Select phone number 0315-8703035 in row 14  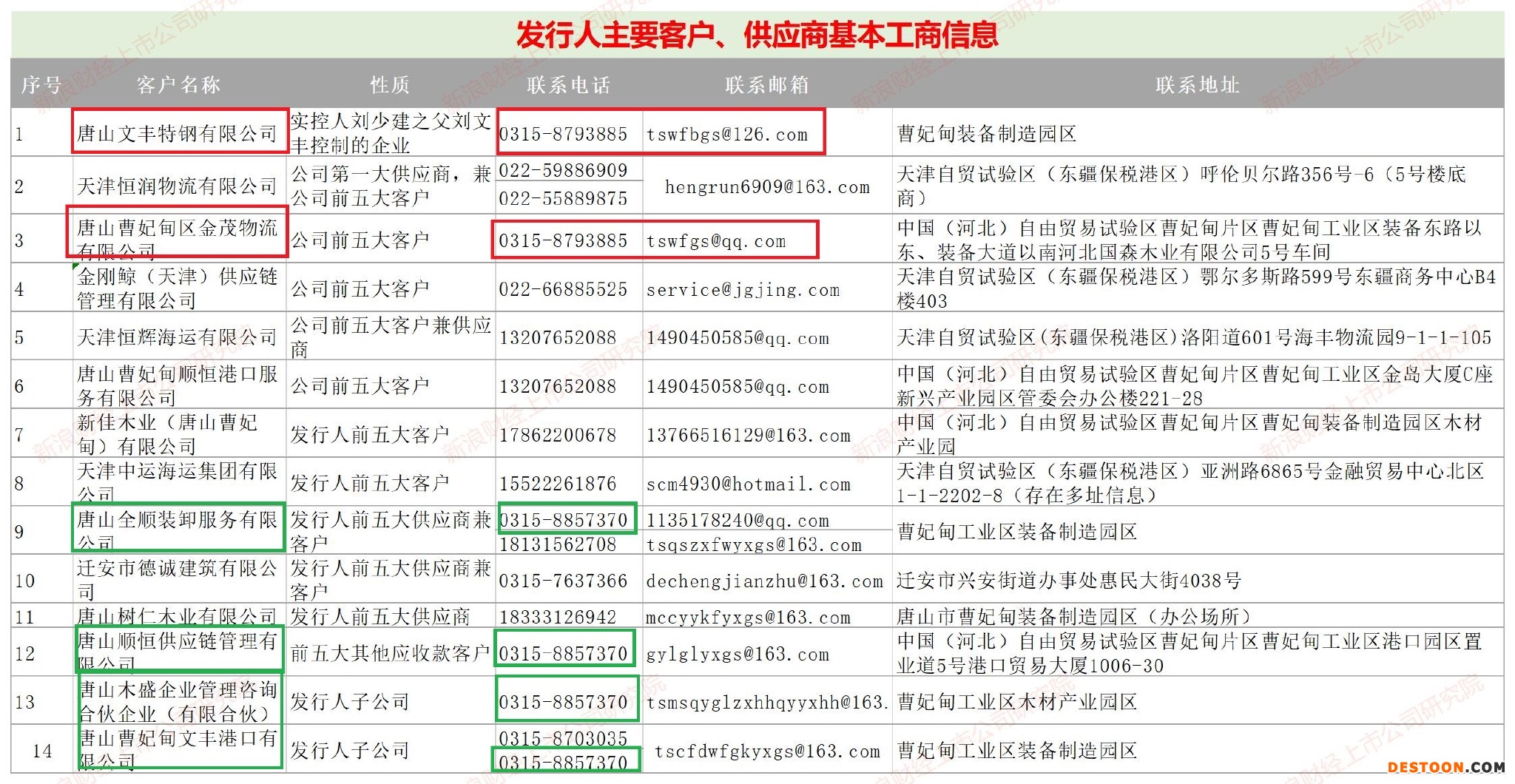tap(563, 738)
